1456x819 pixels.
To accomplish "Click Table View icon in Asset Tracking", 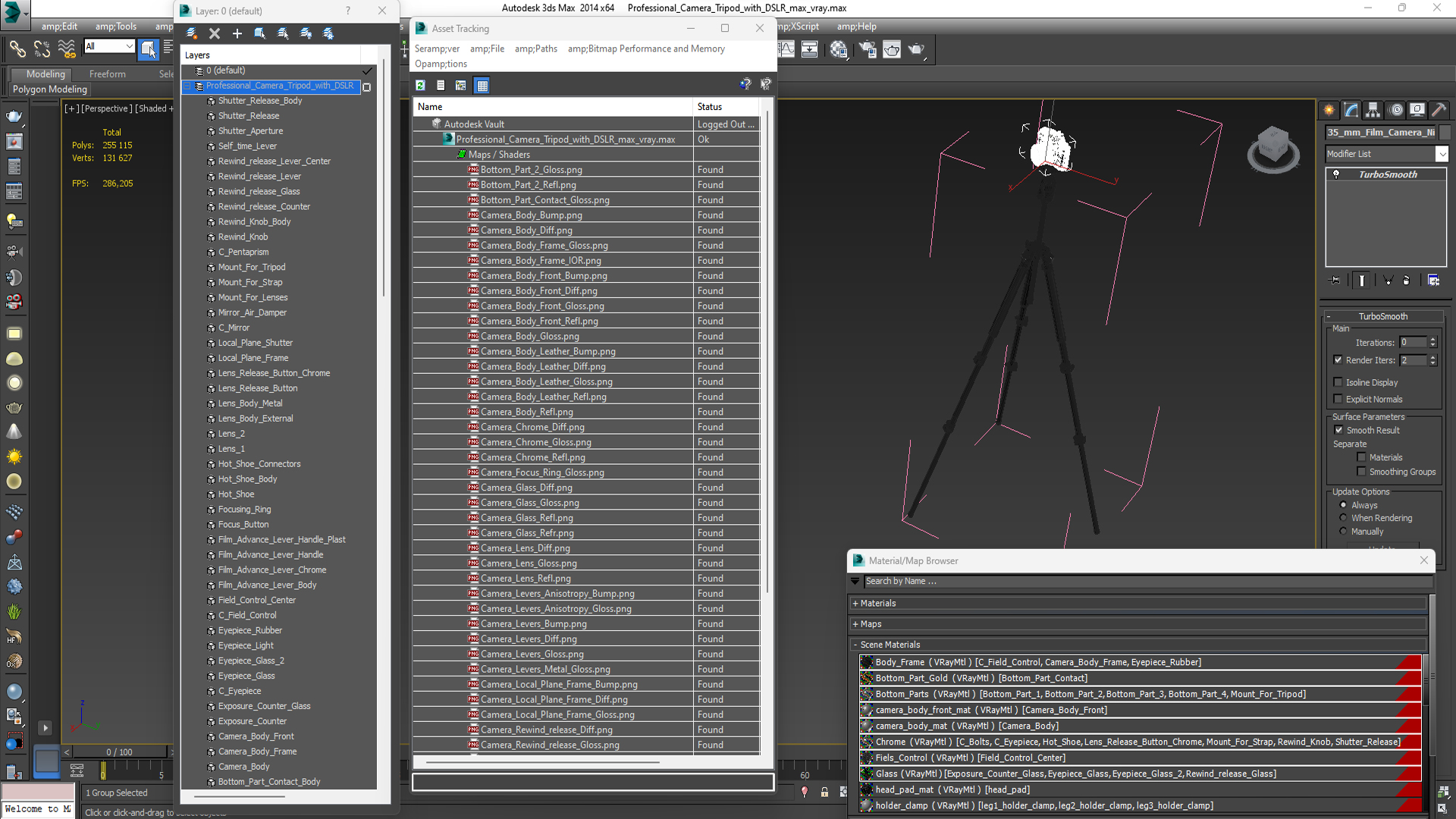I will [482, 85].
